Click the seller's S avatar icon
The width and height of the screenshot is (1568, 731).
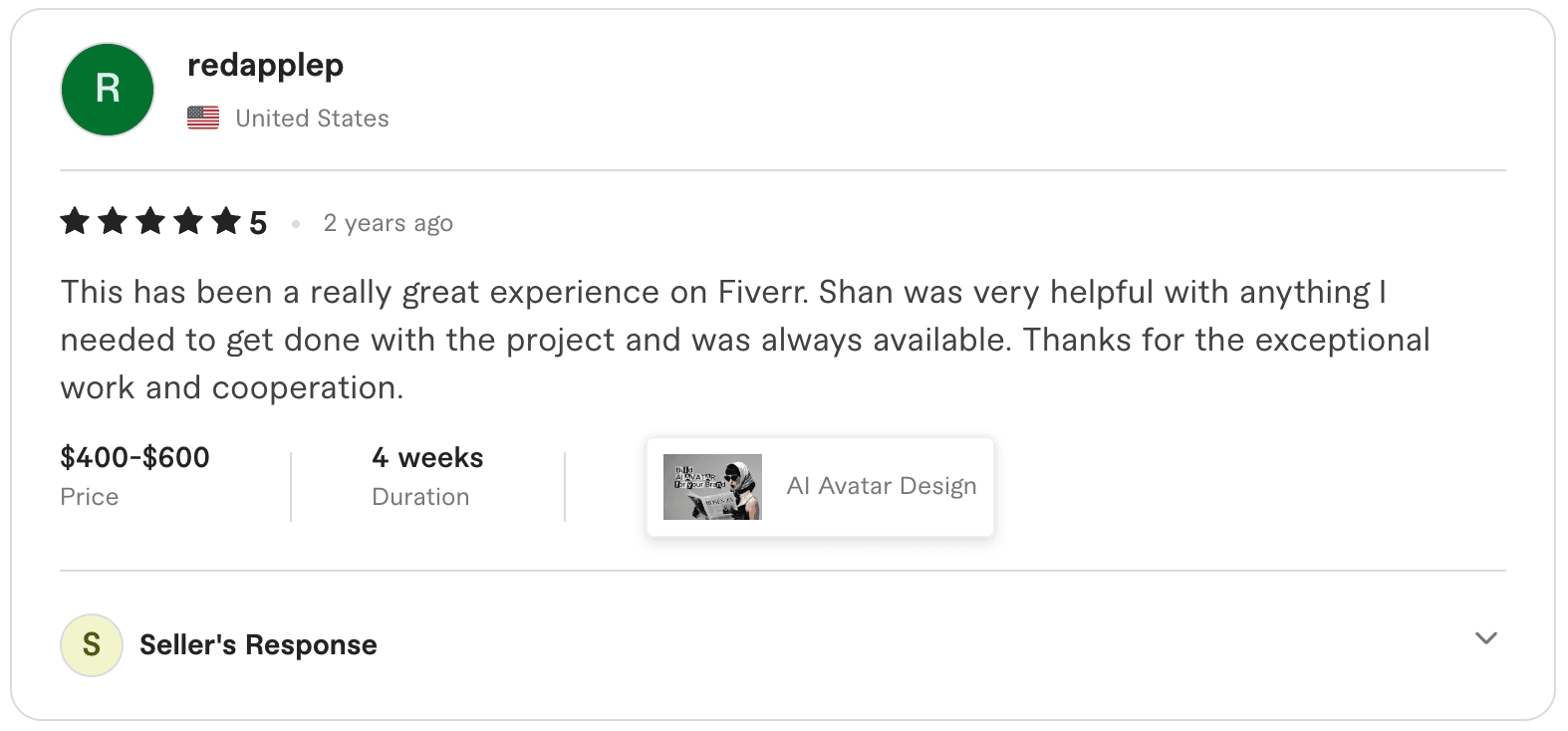(x=91, y=644)
